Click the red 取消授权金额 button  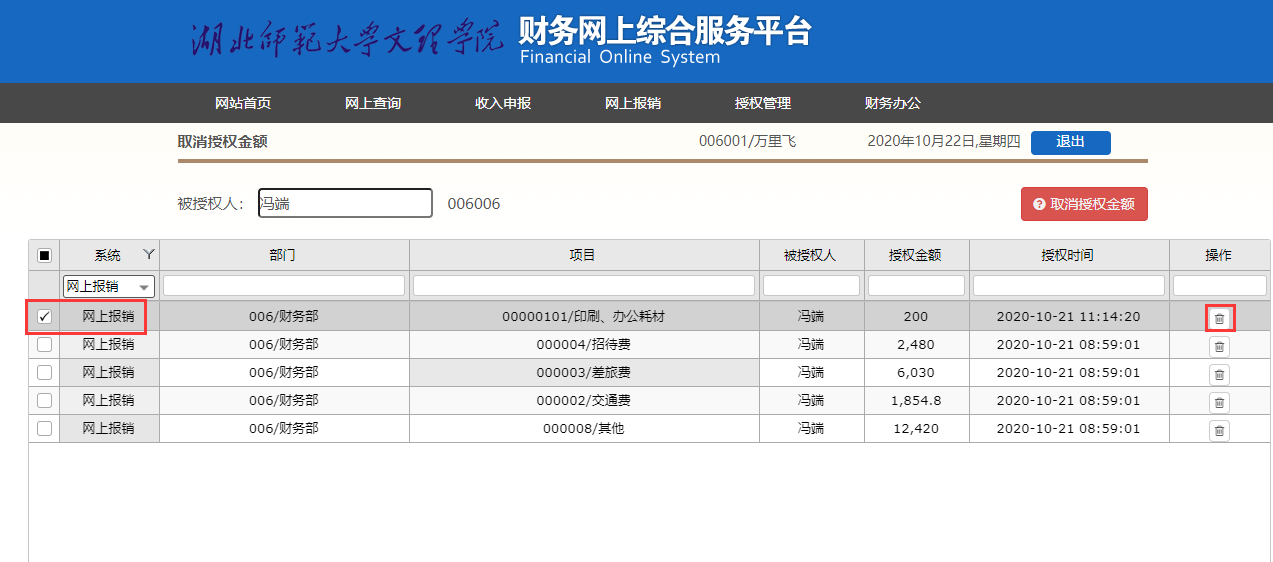pyautogui.click(x=1084, y=204)
